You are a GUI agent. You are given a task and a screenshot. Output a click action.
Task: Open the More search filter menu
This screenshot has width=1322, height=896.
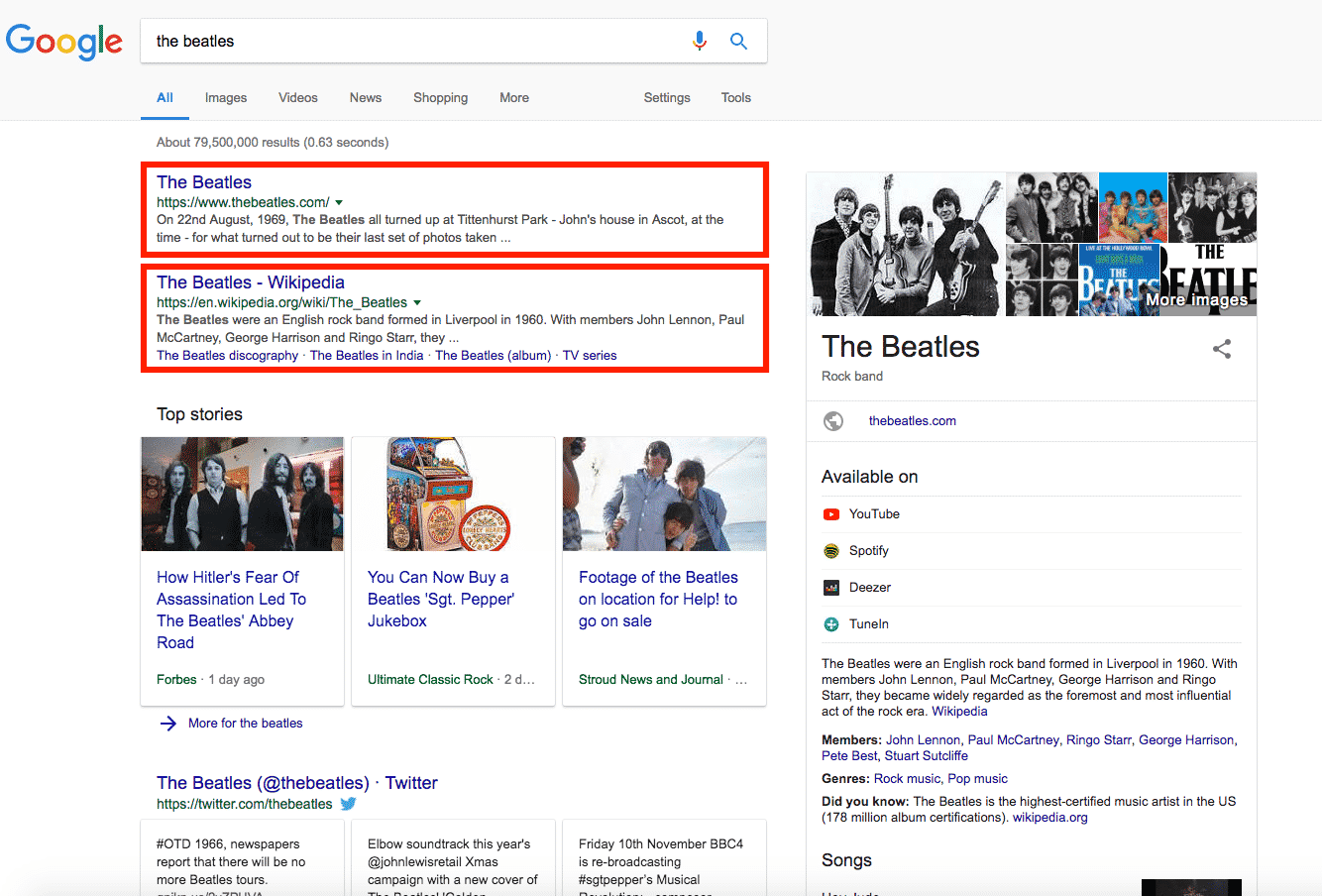pyautogui.click(x=514, y=98)
